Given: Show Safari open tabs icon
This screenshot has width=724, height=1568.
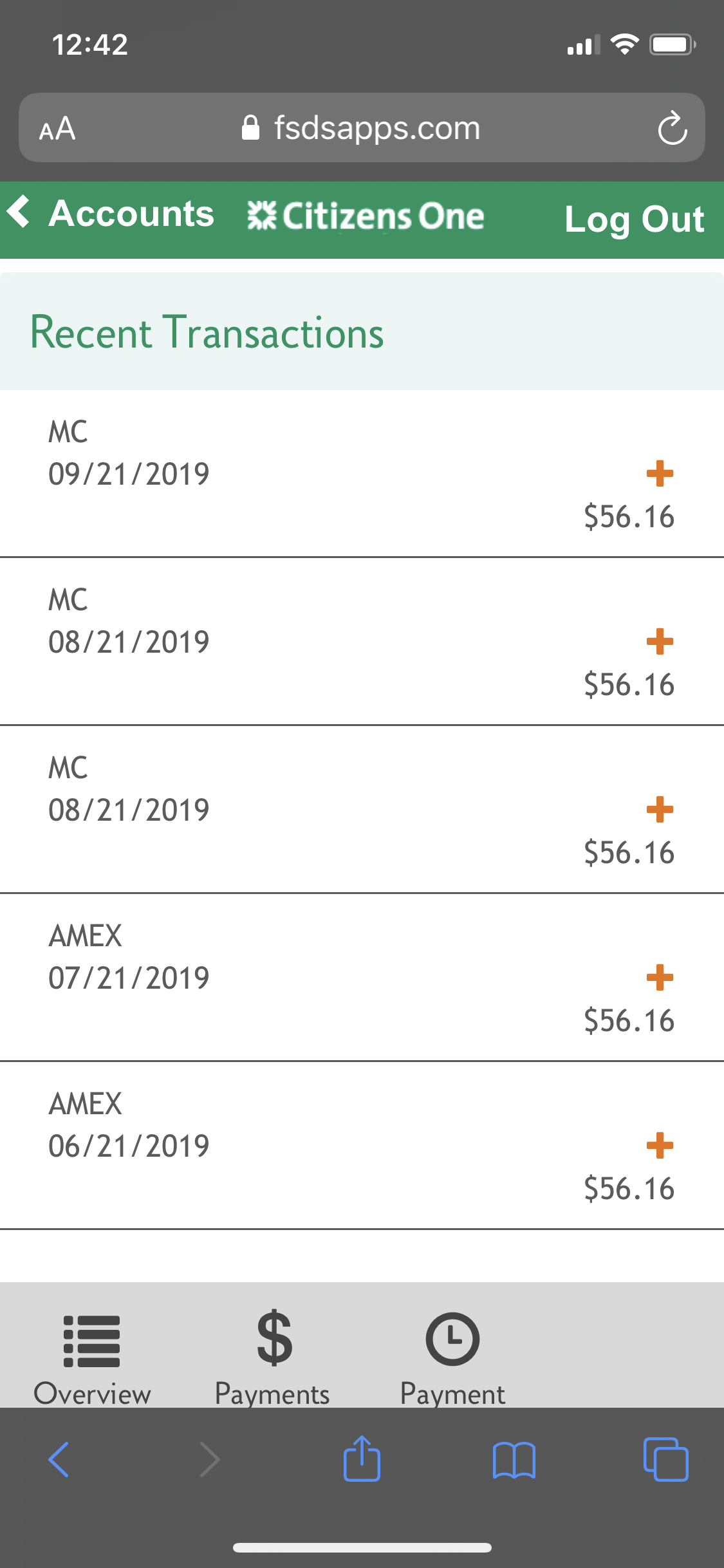Looking at the screenshot, I should point(665,1459).
